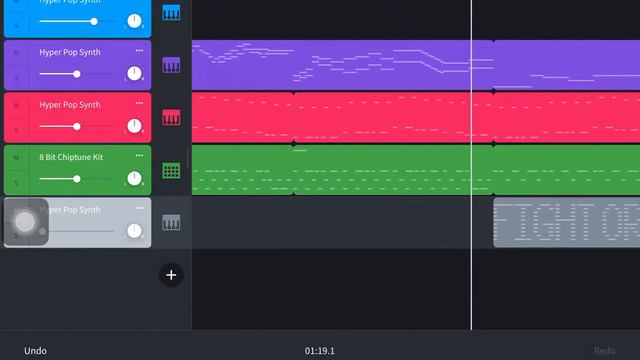Screen dimensions: 640x360
Task: Open gray Hyper Pop Synth track options menu
Action: [x=140, y=208]
